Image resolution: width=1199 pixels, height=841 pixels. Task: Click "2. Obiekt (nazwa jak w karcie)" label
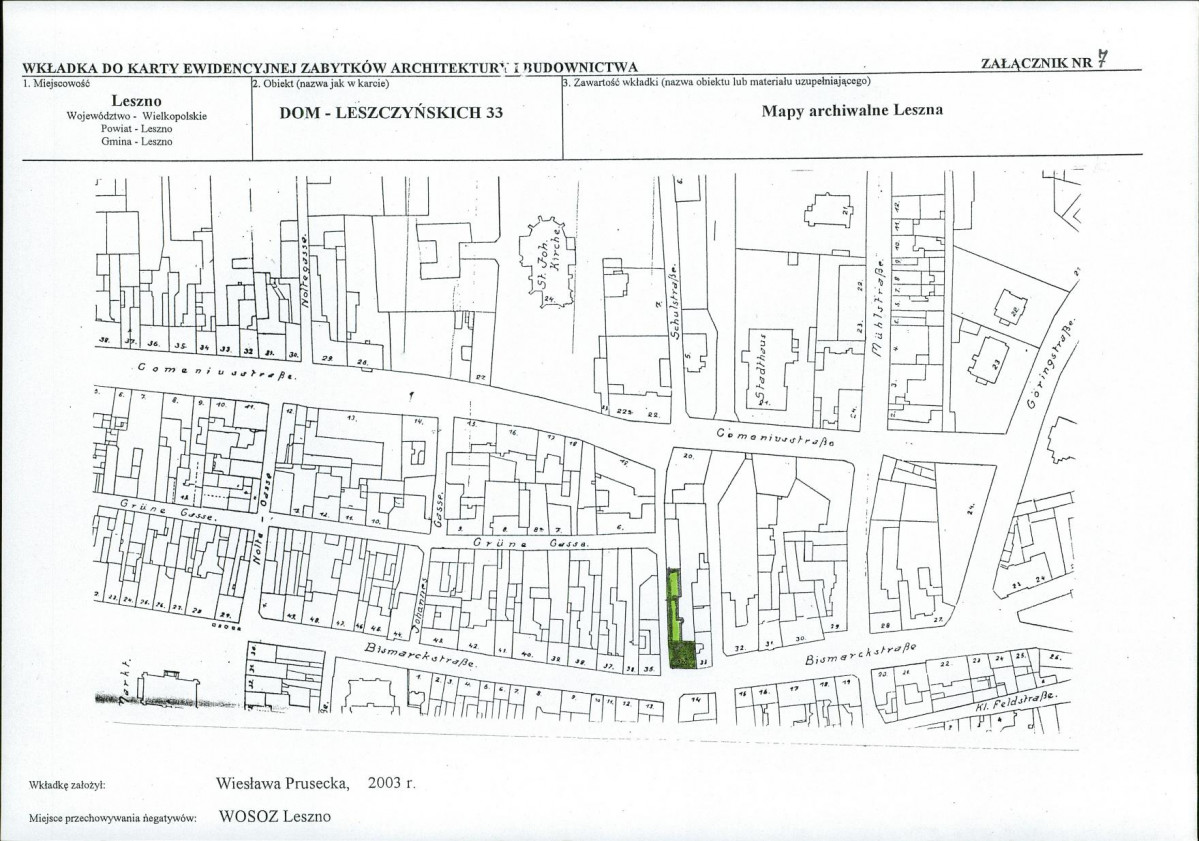[320, 83]
